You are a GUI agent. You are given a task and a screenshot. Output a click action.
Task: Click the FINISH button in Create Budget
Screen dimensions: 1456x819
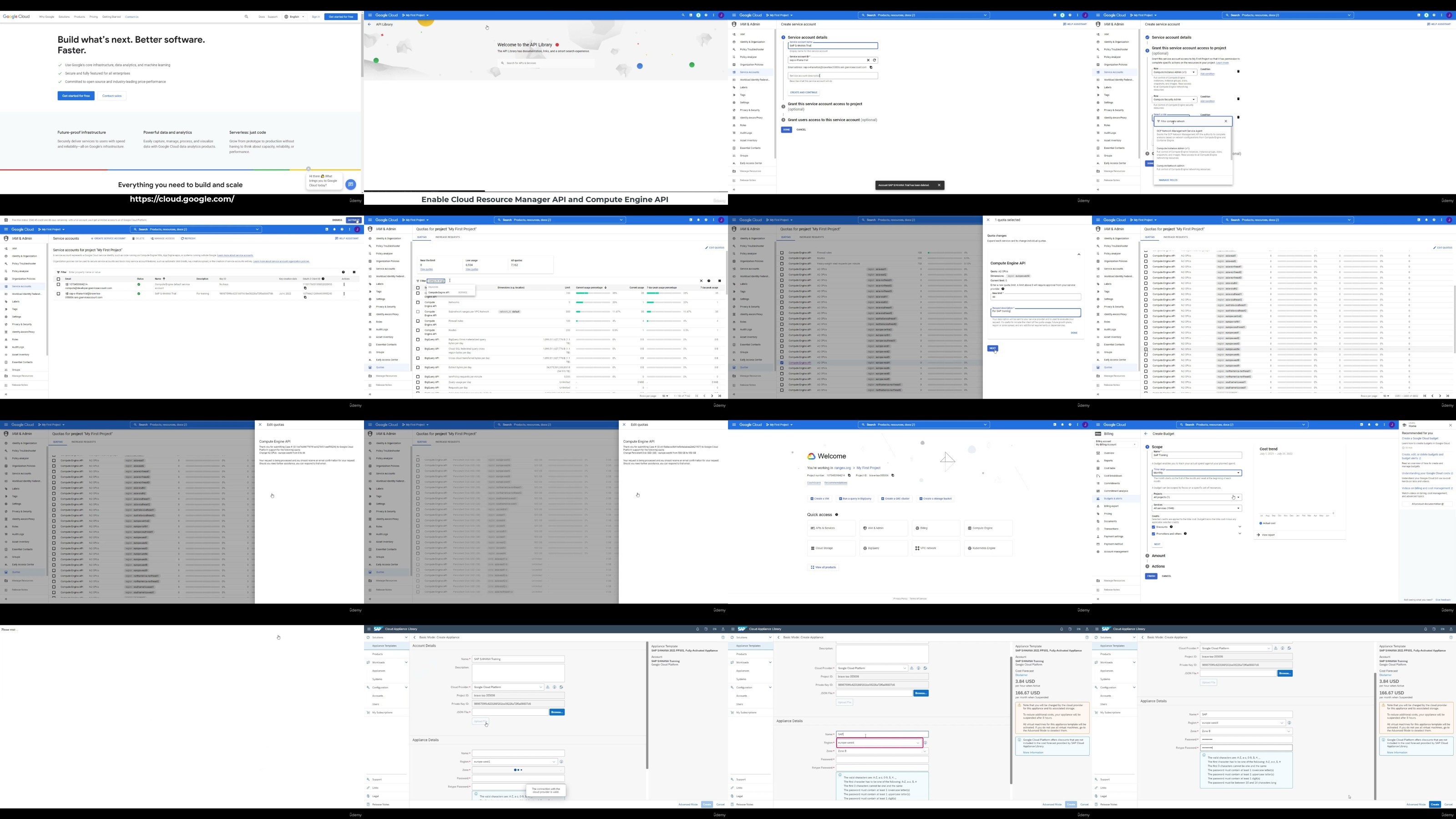click(1151, 576)
